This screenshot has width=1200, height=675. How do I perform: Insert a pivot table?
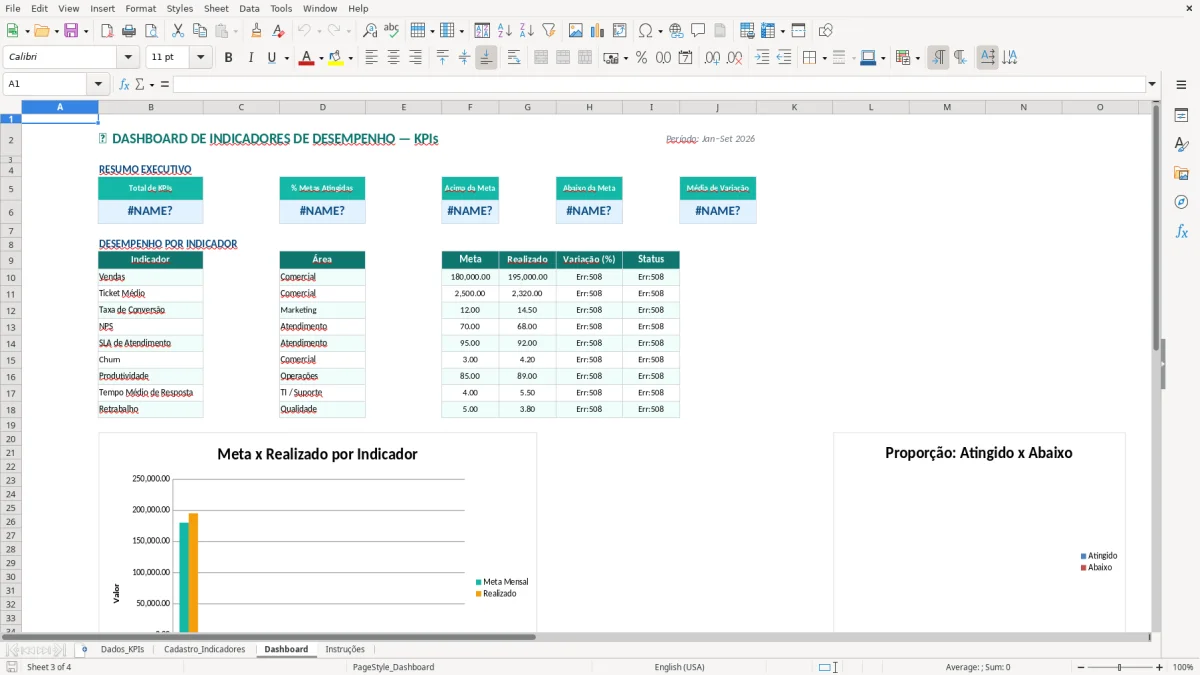pyautogui.click(x=620, y=31)
